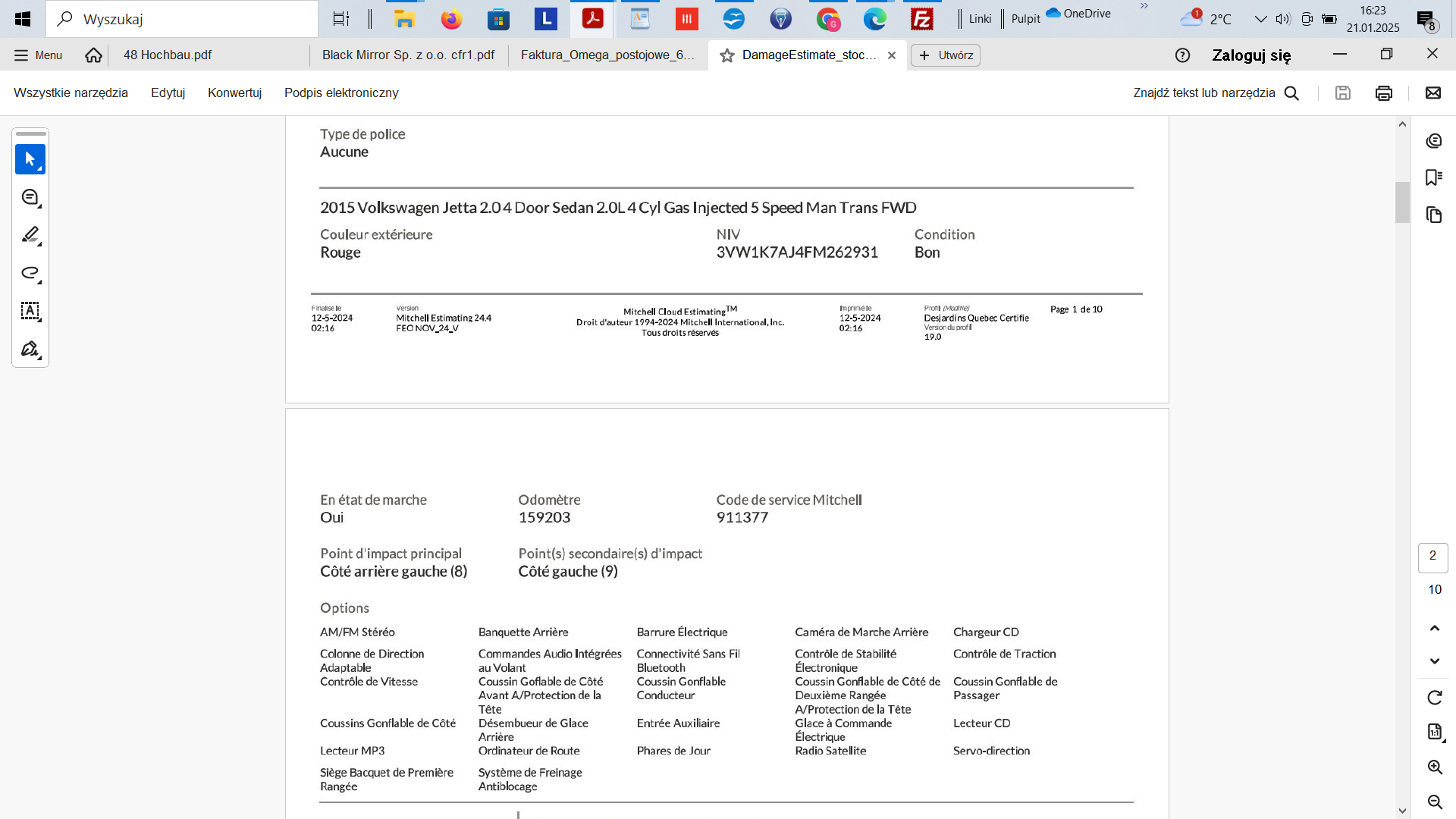Select the highlight pen tool
This screenshot has width=1456, height=819.
pos(30,235)
